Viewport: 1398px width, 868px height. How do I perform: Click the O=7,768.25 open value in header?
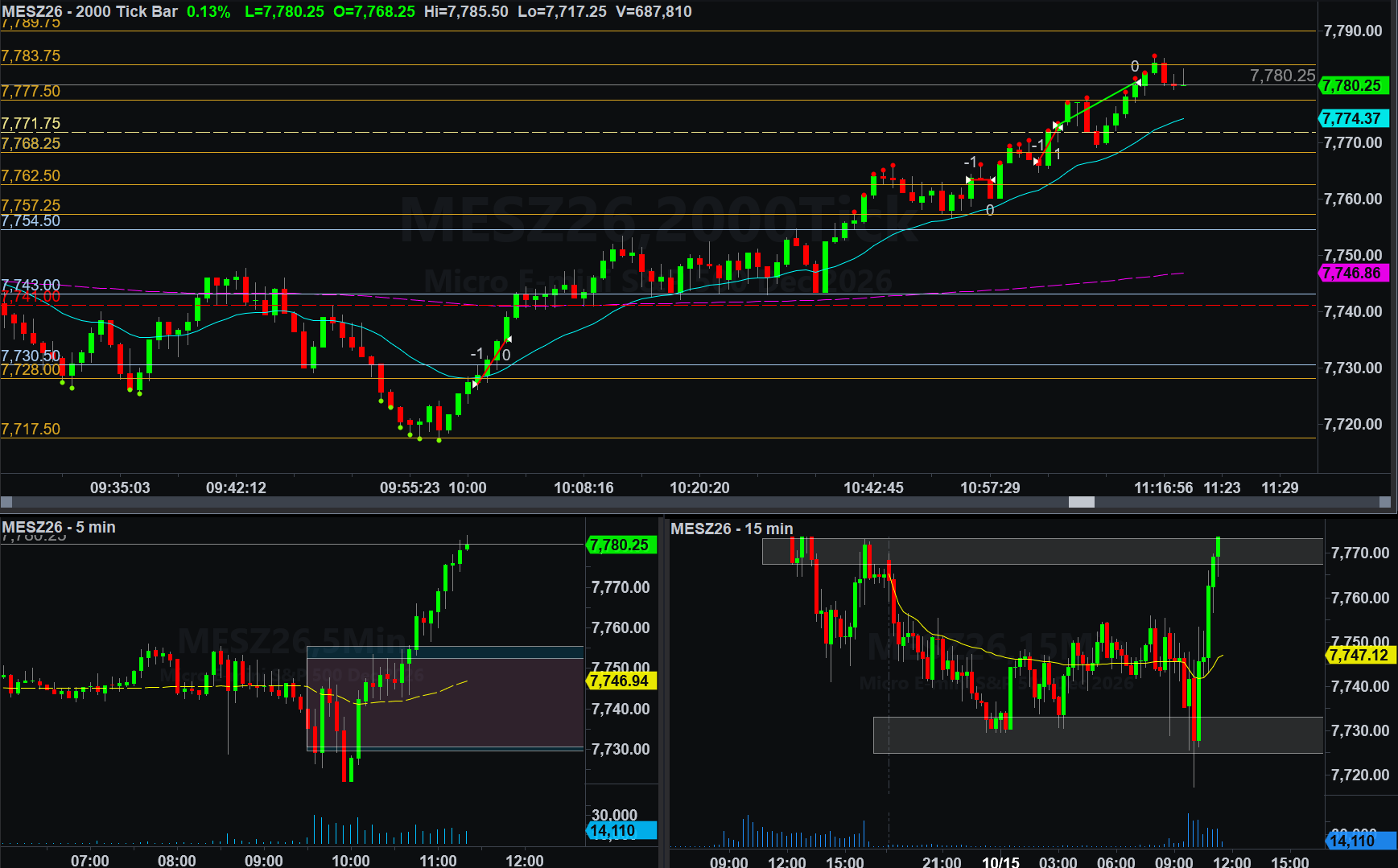(x=374, y=11)
